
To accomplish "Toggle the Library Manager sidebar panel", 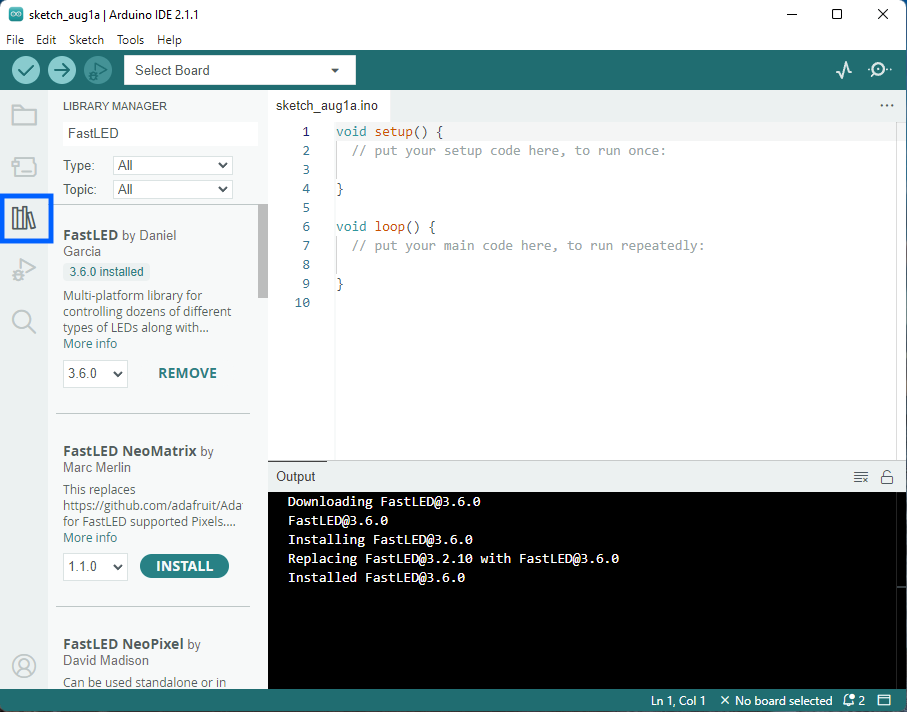I will (x=25, y=218).
